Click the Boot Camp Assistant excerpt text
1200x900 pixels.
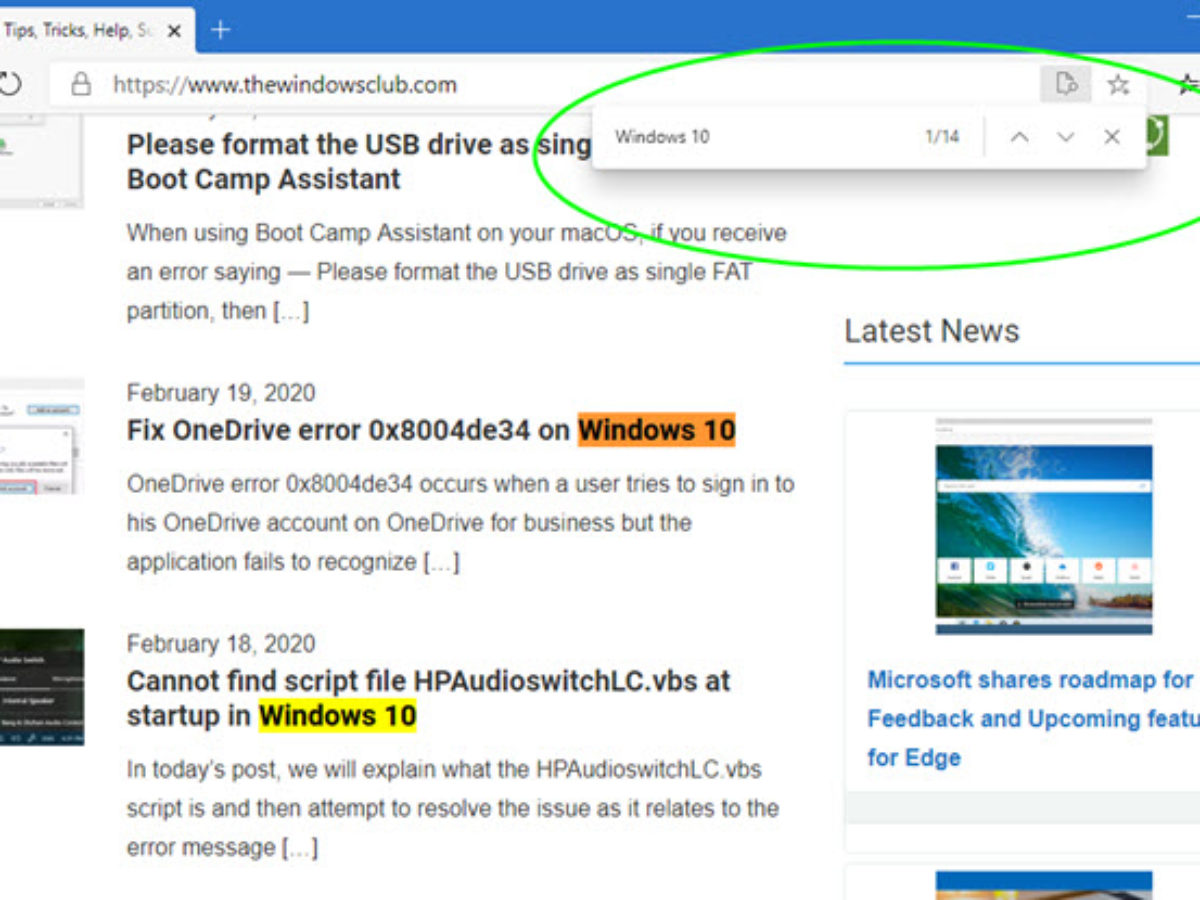pos(456,272)
